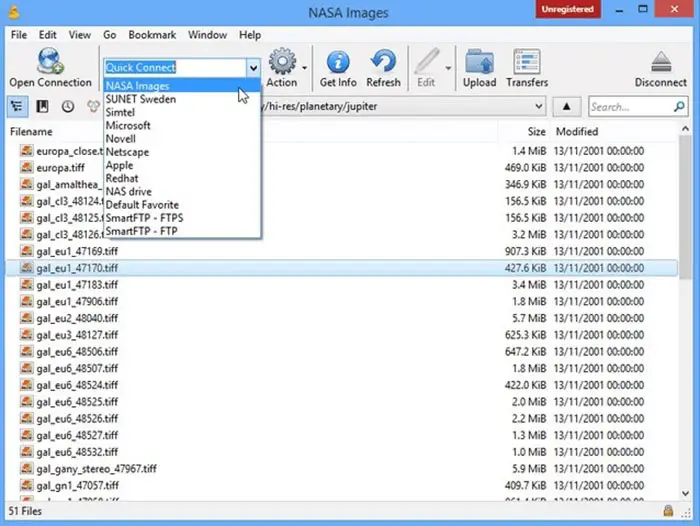
Task: Open the Go menu
Action: click(x=109, y=35)
